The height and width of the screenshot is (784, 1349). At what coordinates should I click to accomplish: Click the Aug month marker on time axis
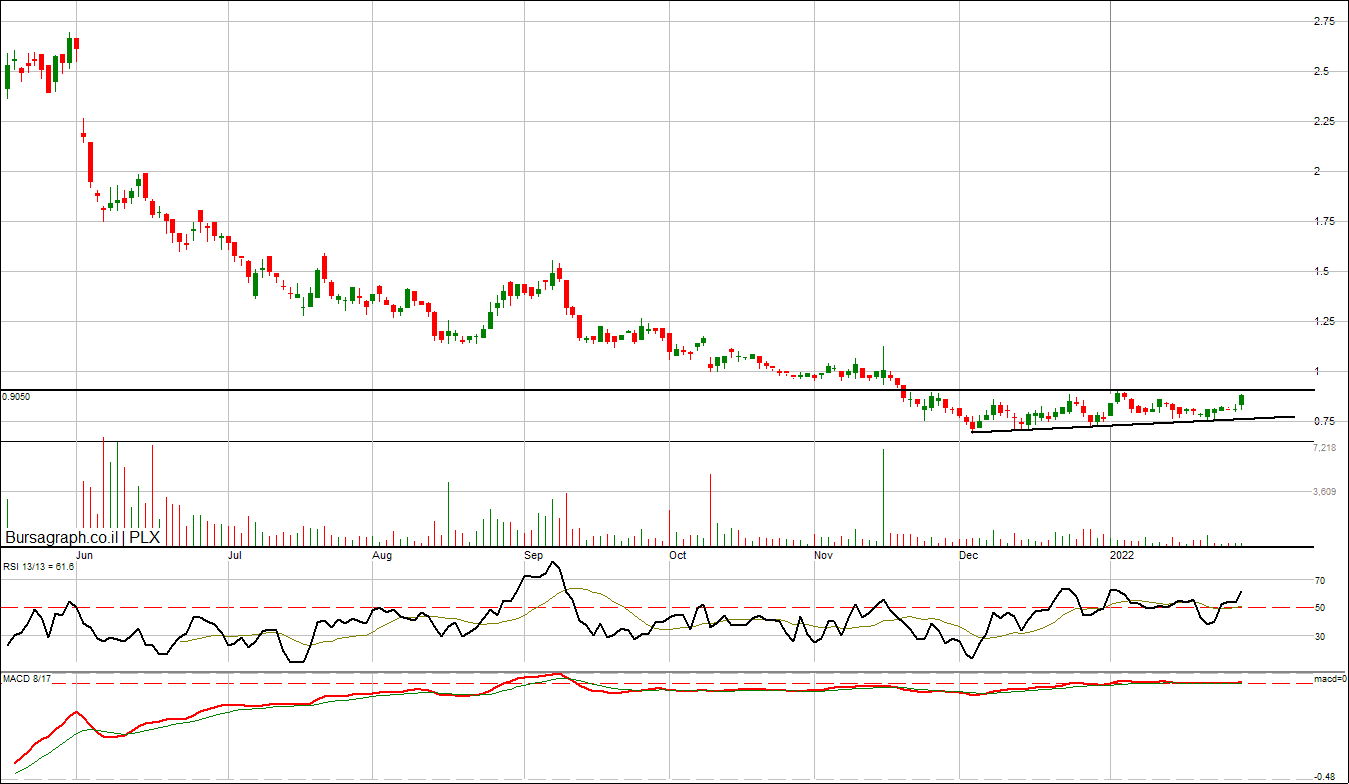click(x=381, y=554)
